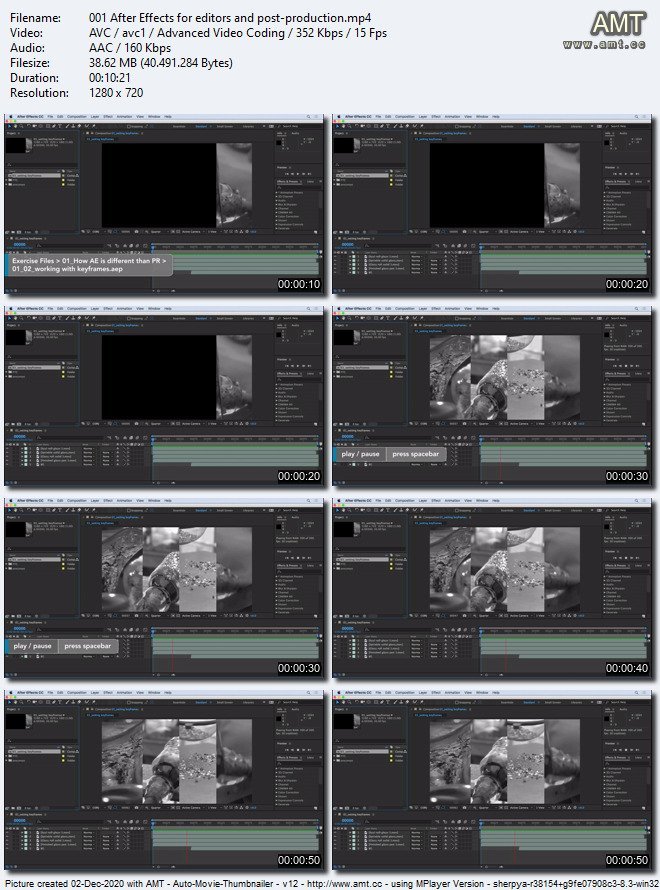Select highlighted comp in Project panel, 00:00:10 frame
660x890 pixels.
34,175
